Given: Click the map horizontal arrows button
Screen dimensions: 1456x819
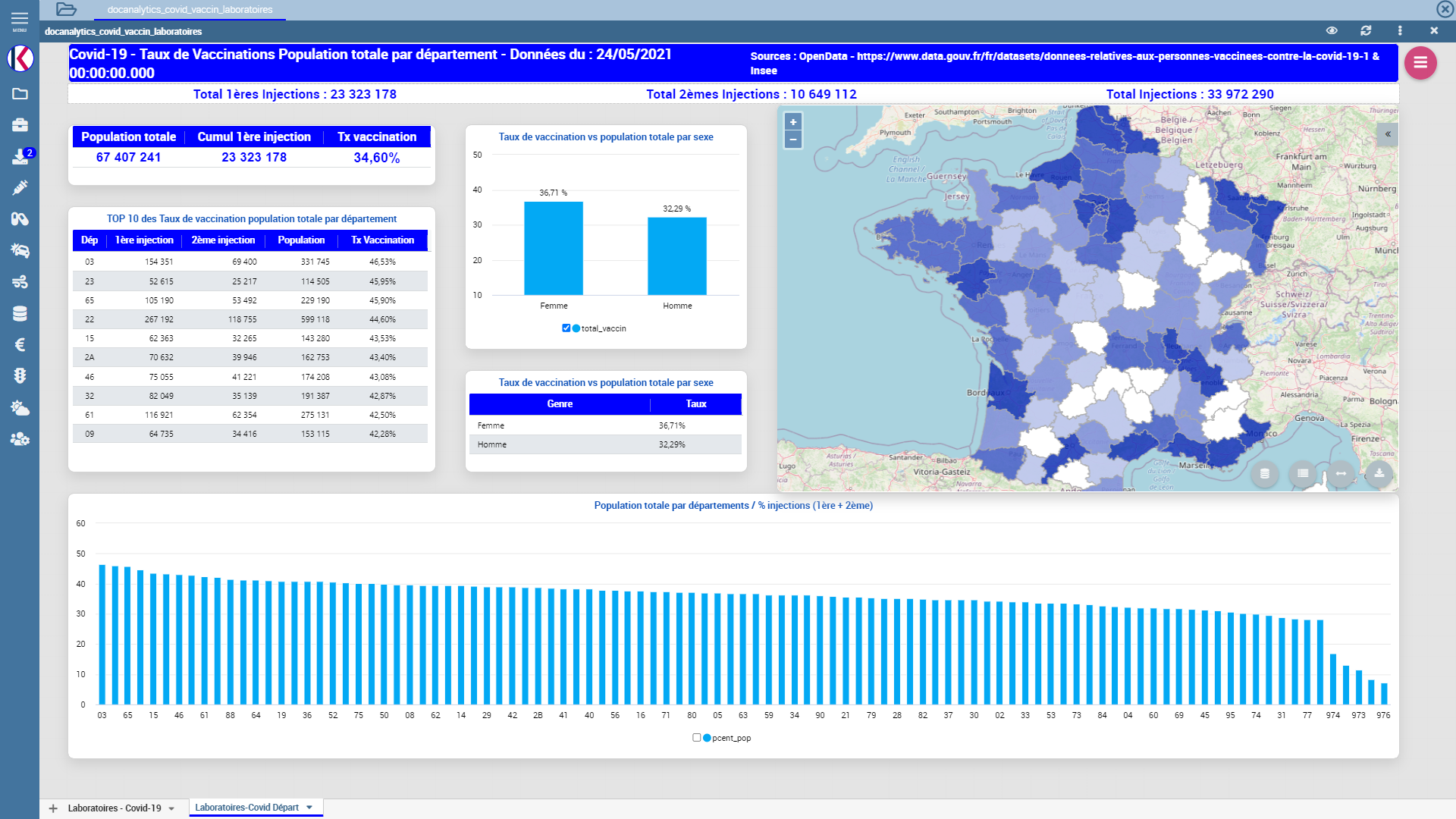Looking at the screenshot, I should tap(1341, 474).
